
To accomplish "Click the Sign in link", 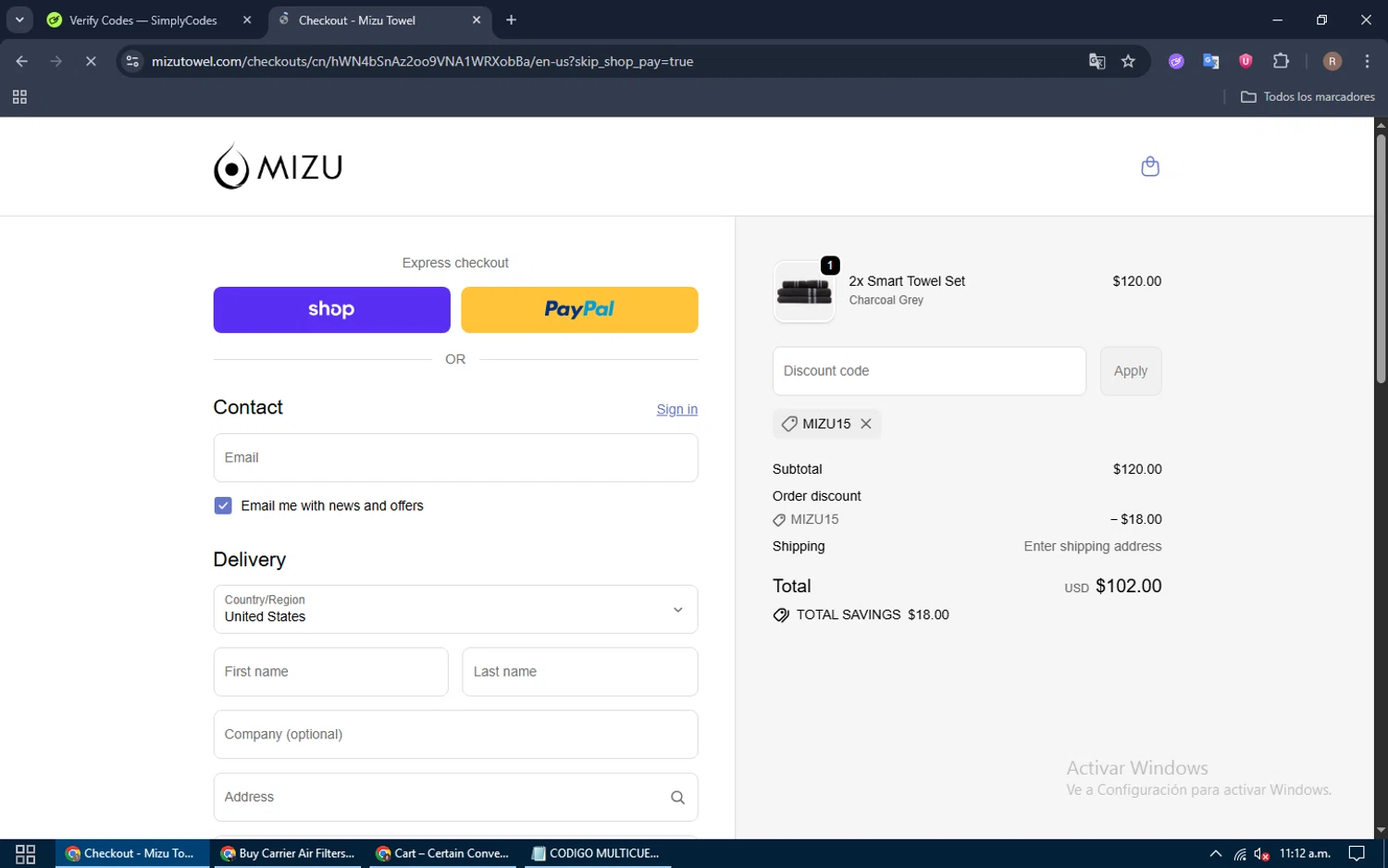I will pyautogui.click(x=677, y=410).
